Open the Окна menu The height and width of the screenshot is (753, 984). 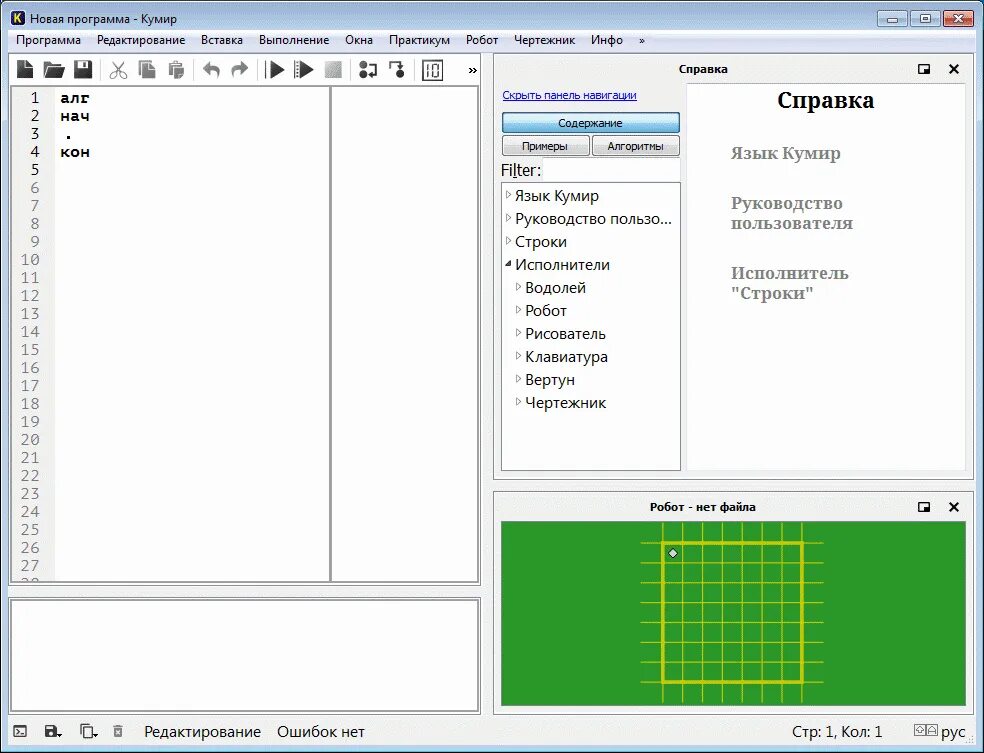359,40
